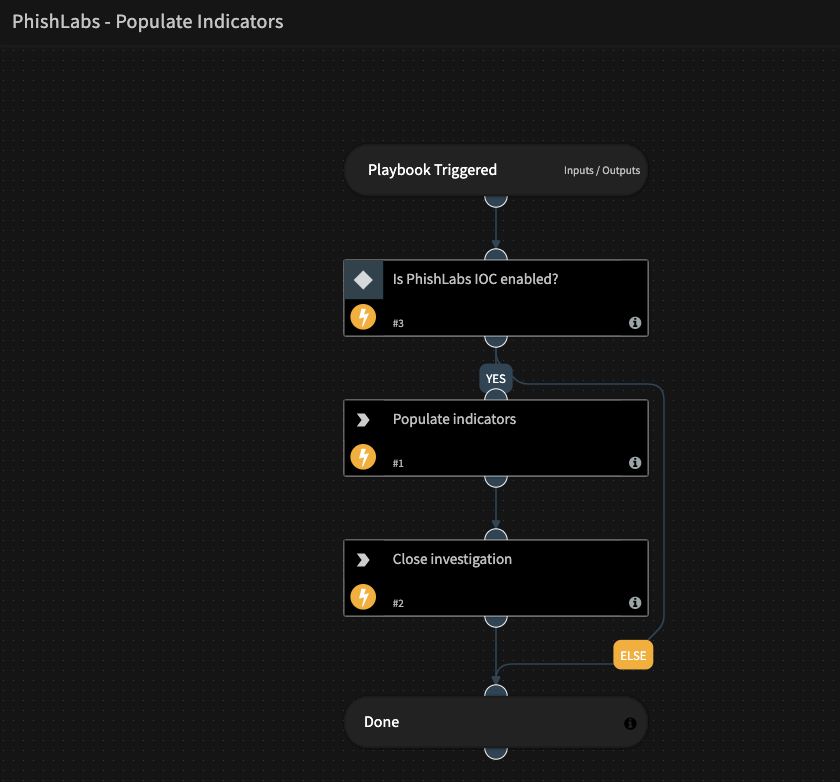Open info icon for 'Is PhishLabs IOC enabled?'
840x782 pixels.
[x=634, y=324]
